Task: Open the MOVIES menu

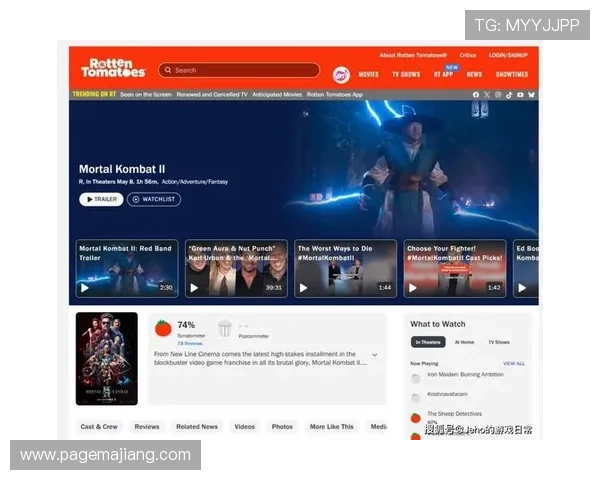Action: click(368, 75)
